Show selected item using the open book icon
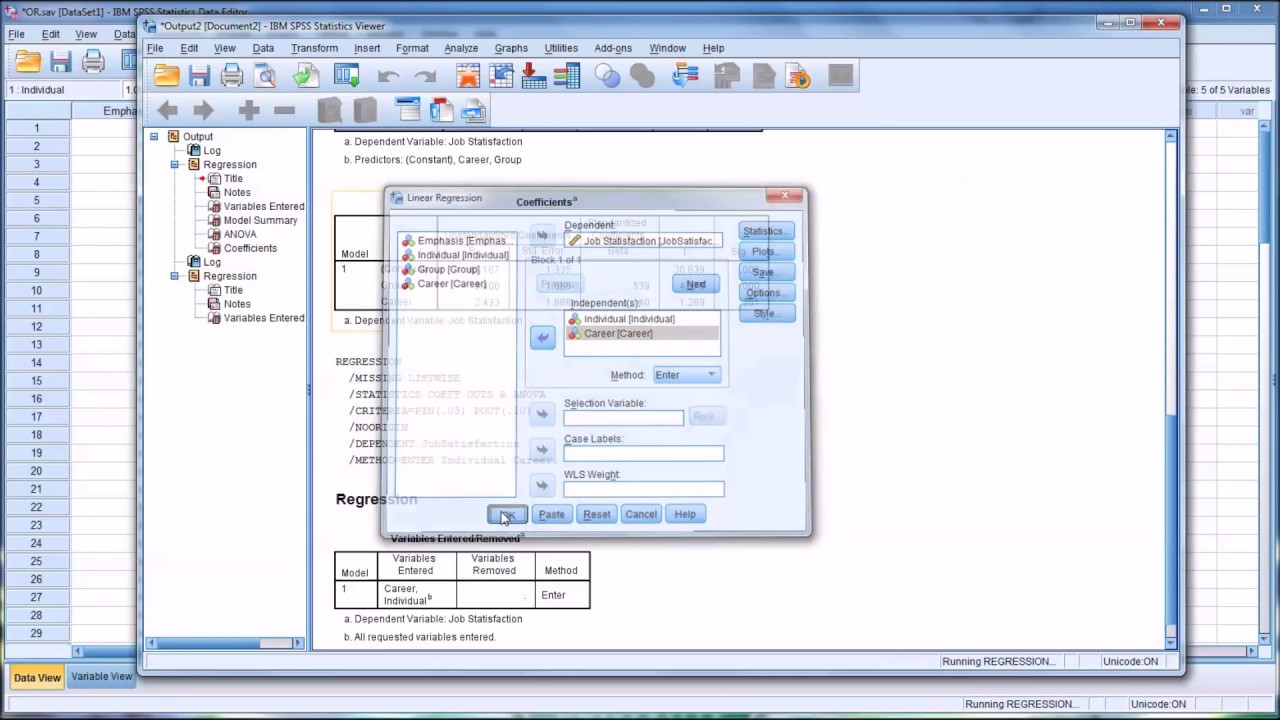 coord(329,111)
